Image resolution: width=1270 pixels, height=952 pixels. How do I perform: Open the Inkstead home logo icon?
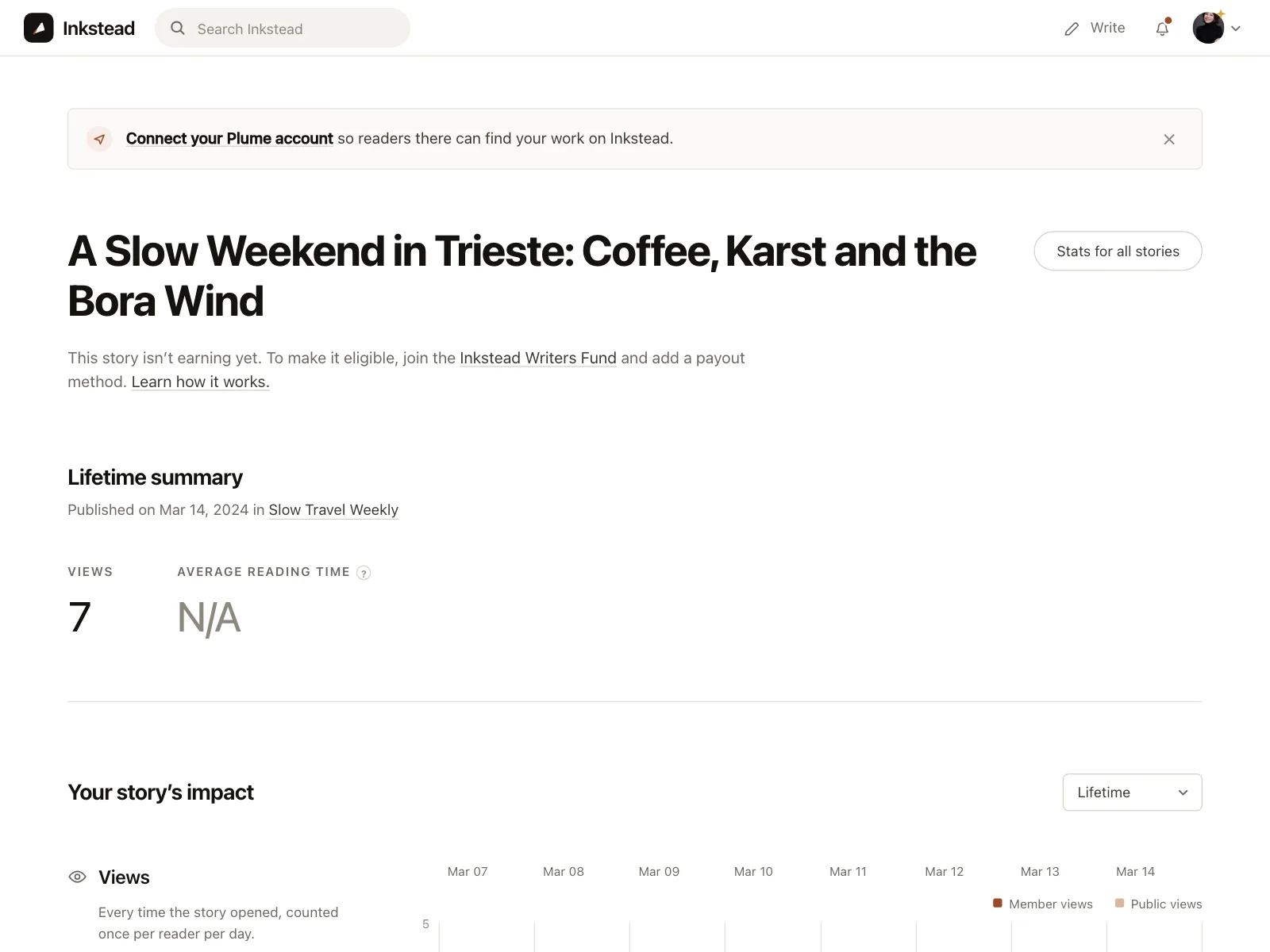click(39, 29)
